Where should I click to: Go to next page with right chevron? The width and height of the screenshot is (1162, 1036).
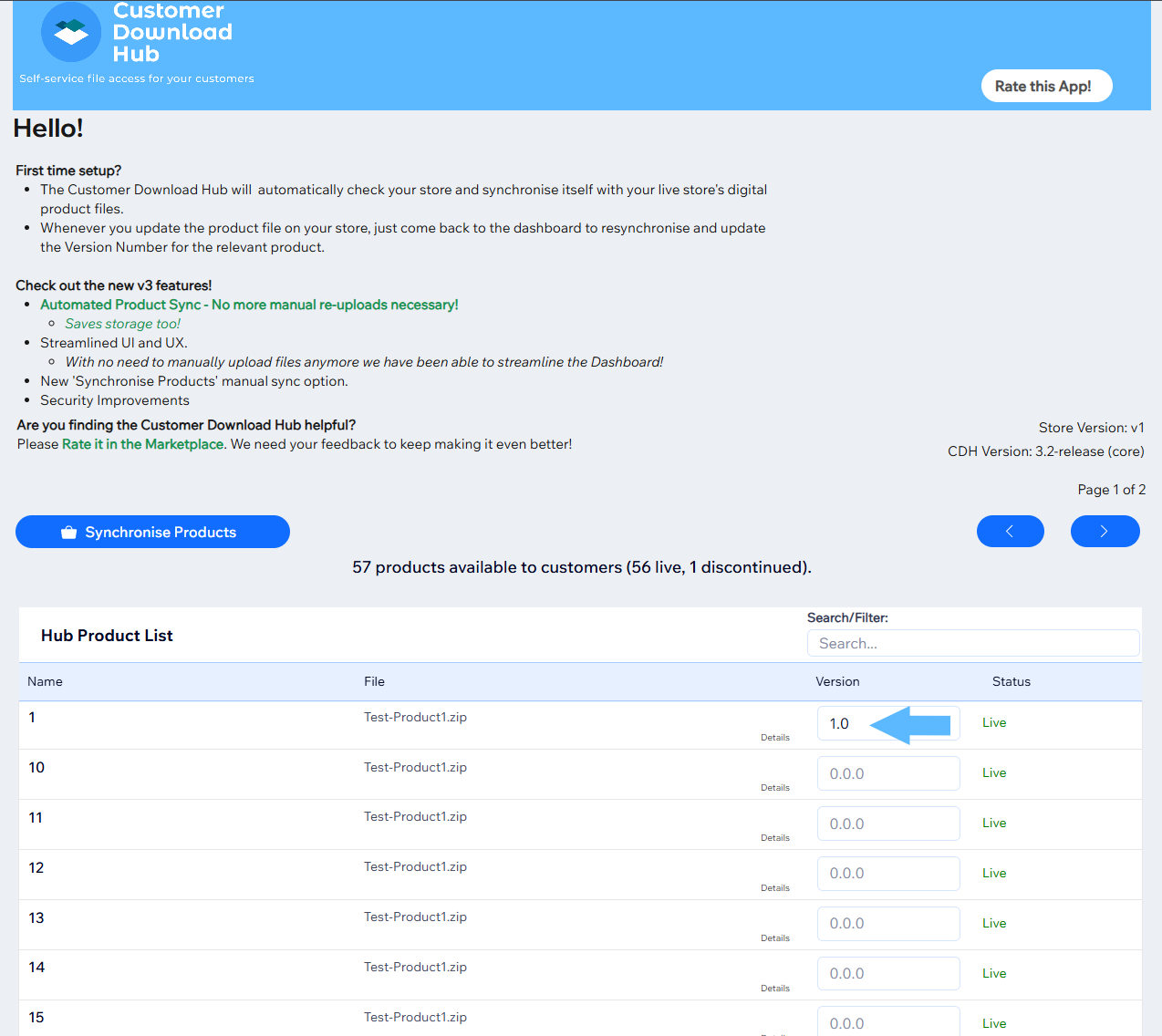[1105, 531]
